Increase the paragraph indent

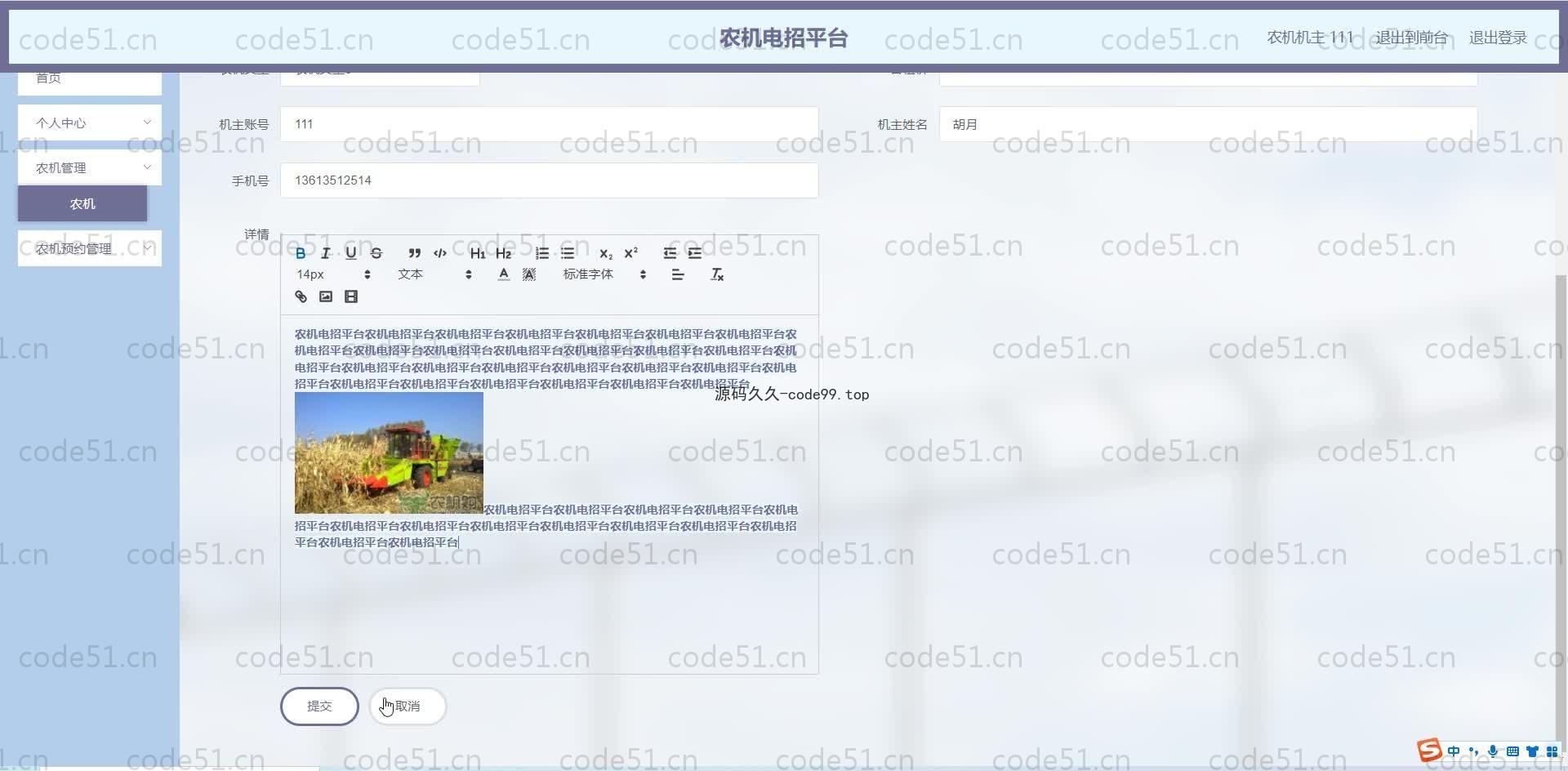pyautogui.click(x=695, y=253)
